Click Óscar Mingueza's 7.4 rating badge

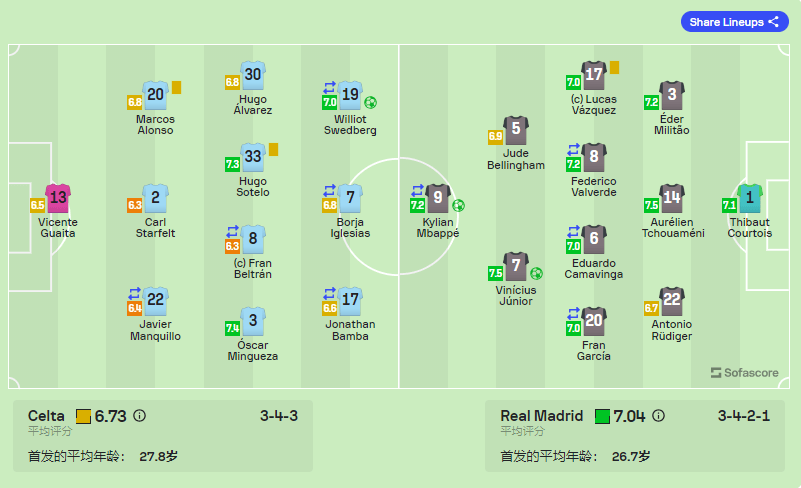click(x=232, y=329)
